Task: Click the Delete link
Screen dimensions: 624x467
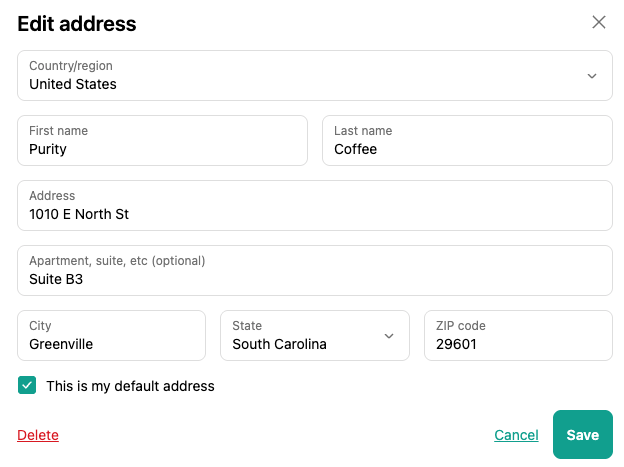Action: tap(38, 435)
